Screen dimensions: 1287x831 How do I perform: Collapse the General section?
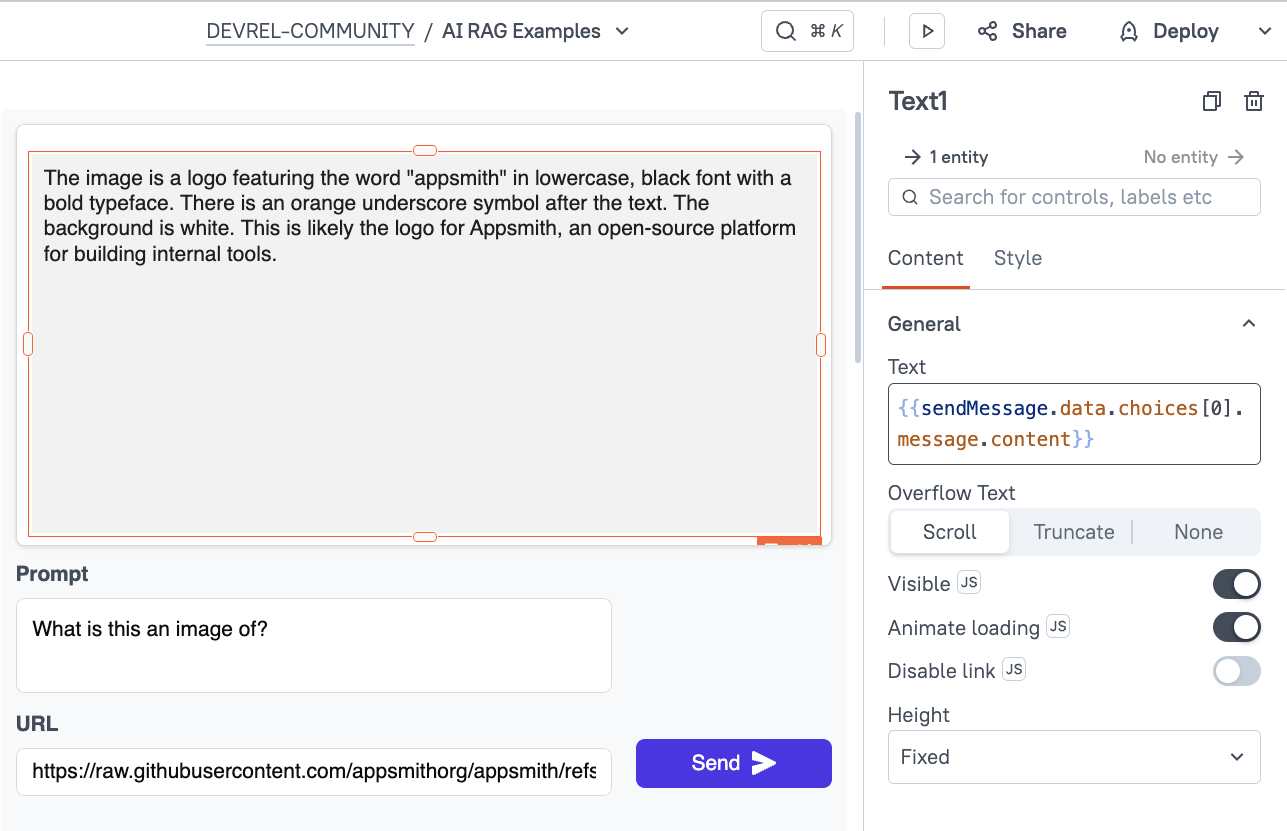(1248, 323)
